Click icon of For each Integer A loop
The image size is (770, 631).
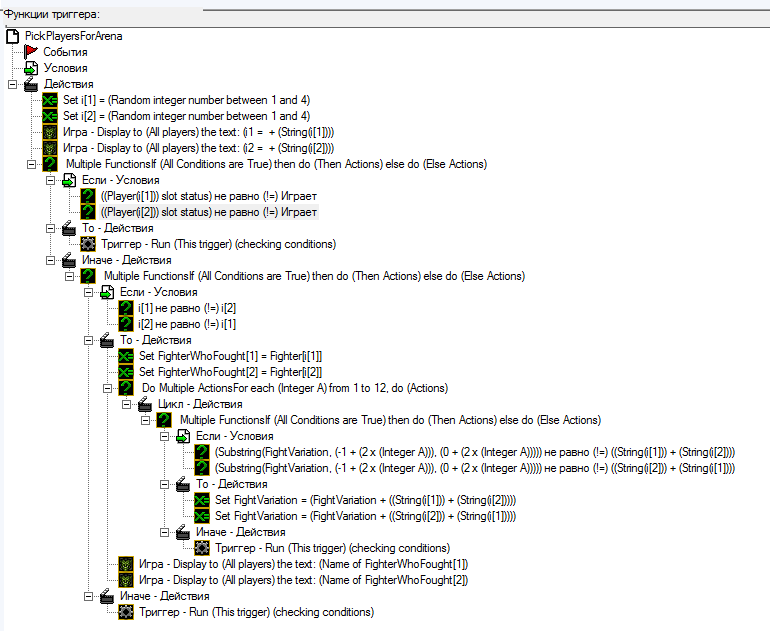[x=126, y=388]
